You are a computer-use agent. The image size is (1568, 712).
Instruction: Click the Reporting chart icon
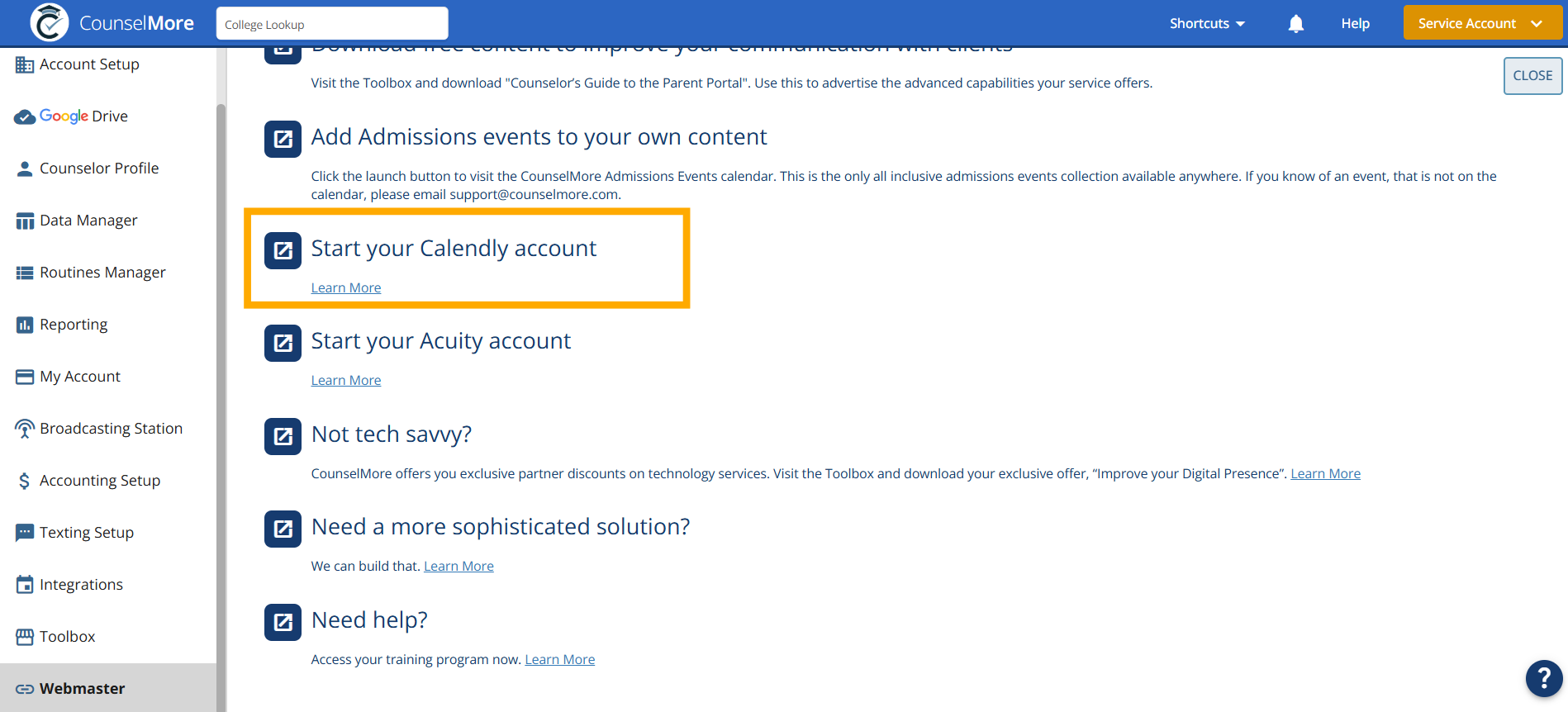point(25,325)
